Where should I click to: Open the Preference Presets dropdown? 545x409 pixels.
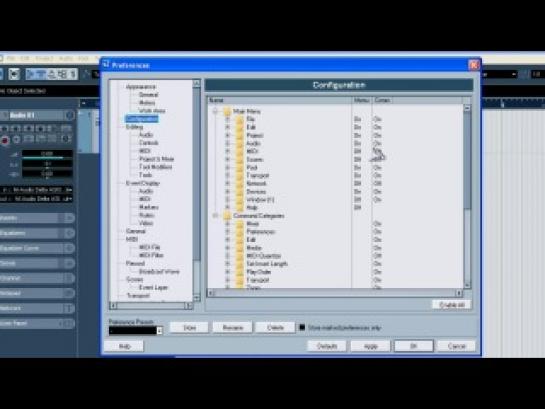[160, 330]
